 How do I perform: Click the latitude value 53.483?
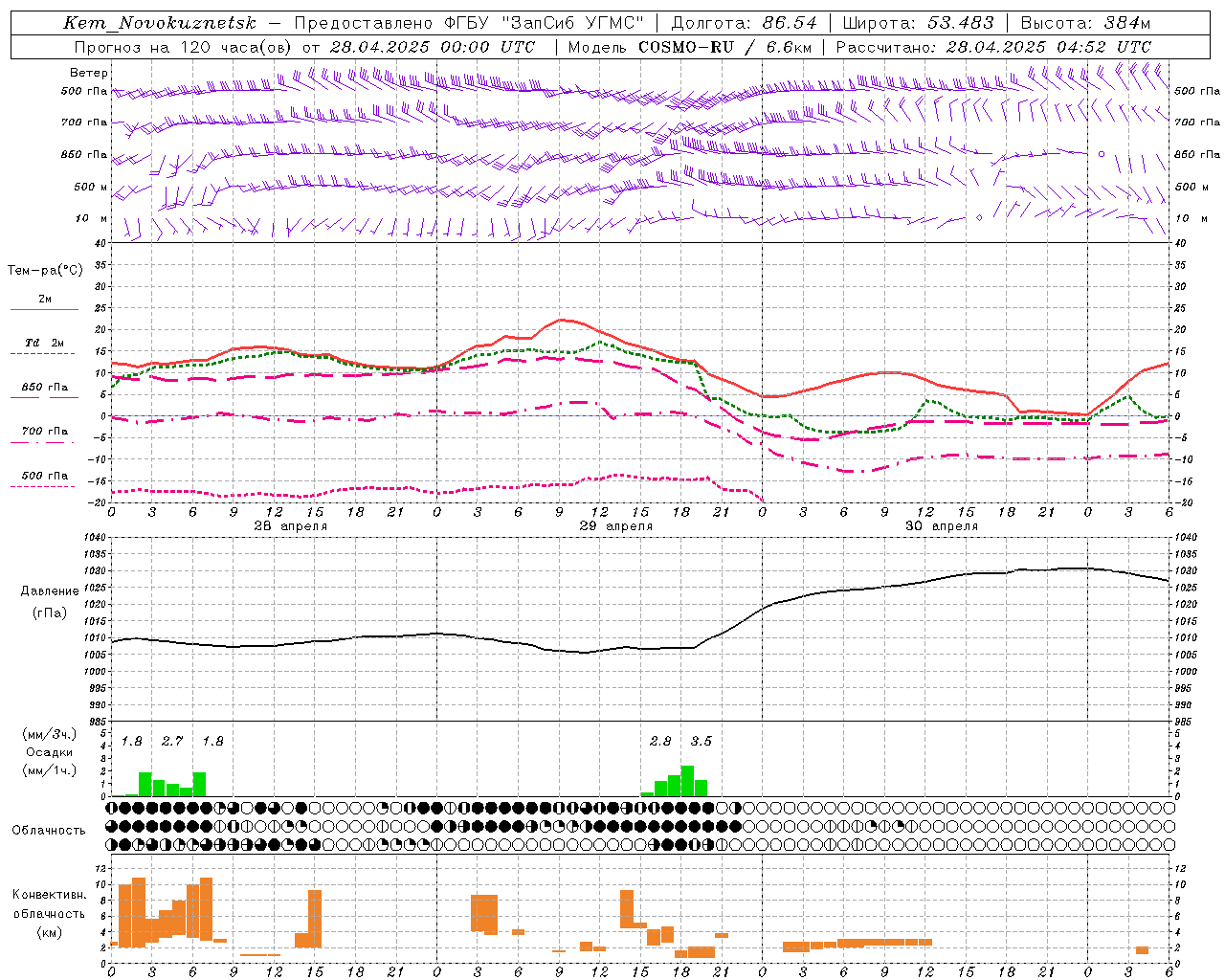tap(960, 23)
